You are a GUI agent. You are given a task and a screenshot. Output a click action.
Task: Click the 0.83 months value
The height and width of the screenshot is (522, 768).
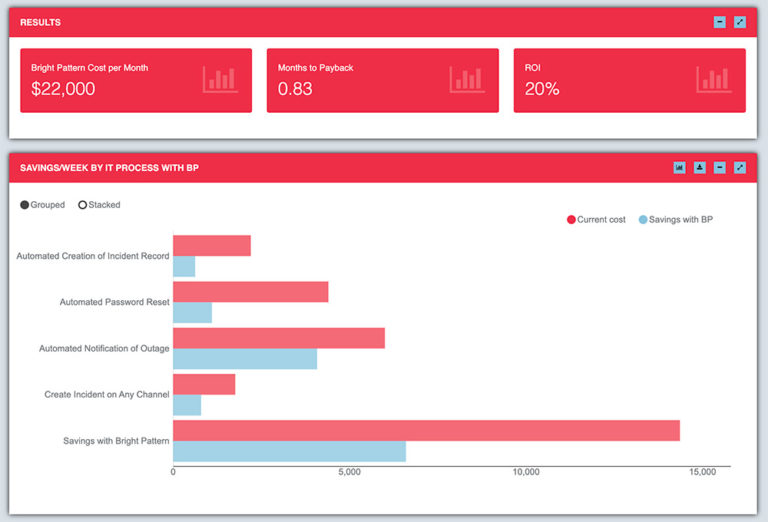point(295,89)
